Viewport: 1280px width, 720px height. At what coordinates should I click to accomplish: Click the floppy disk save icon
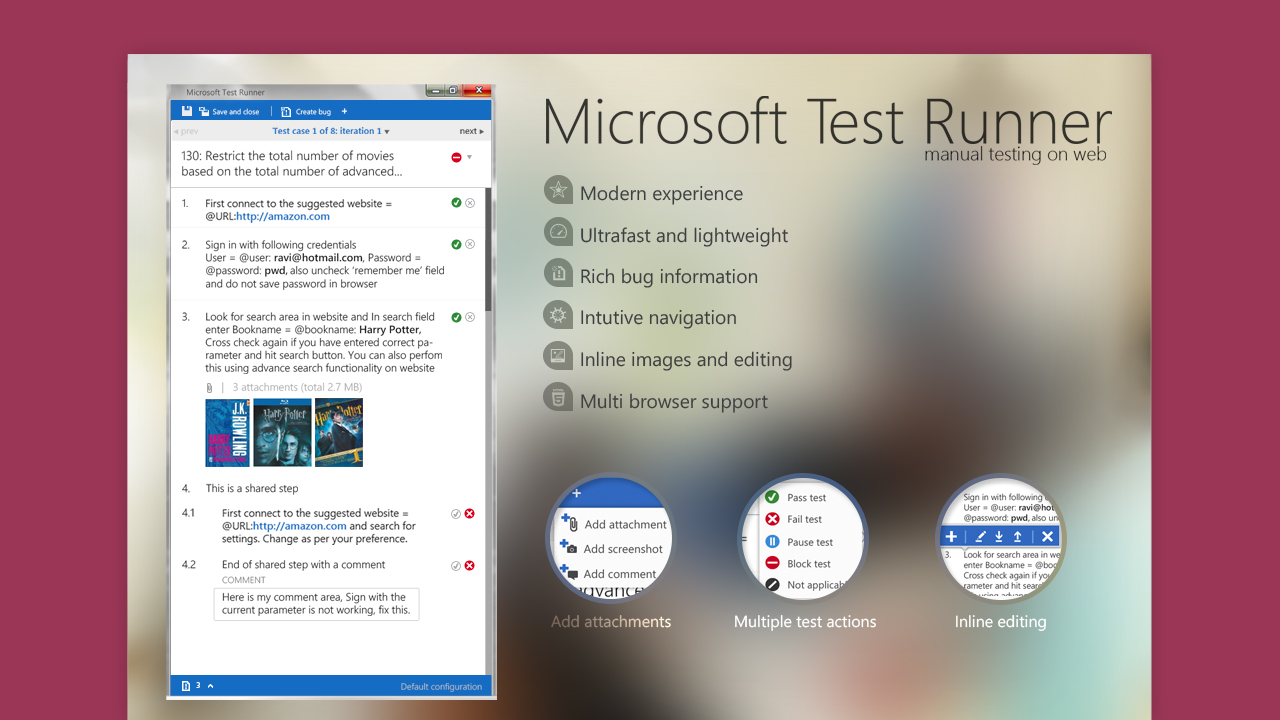point(187,111)
